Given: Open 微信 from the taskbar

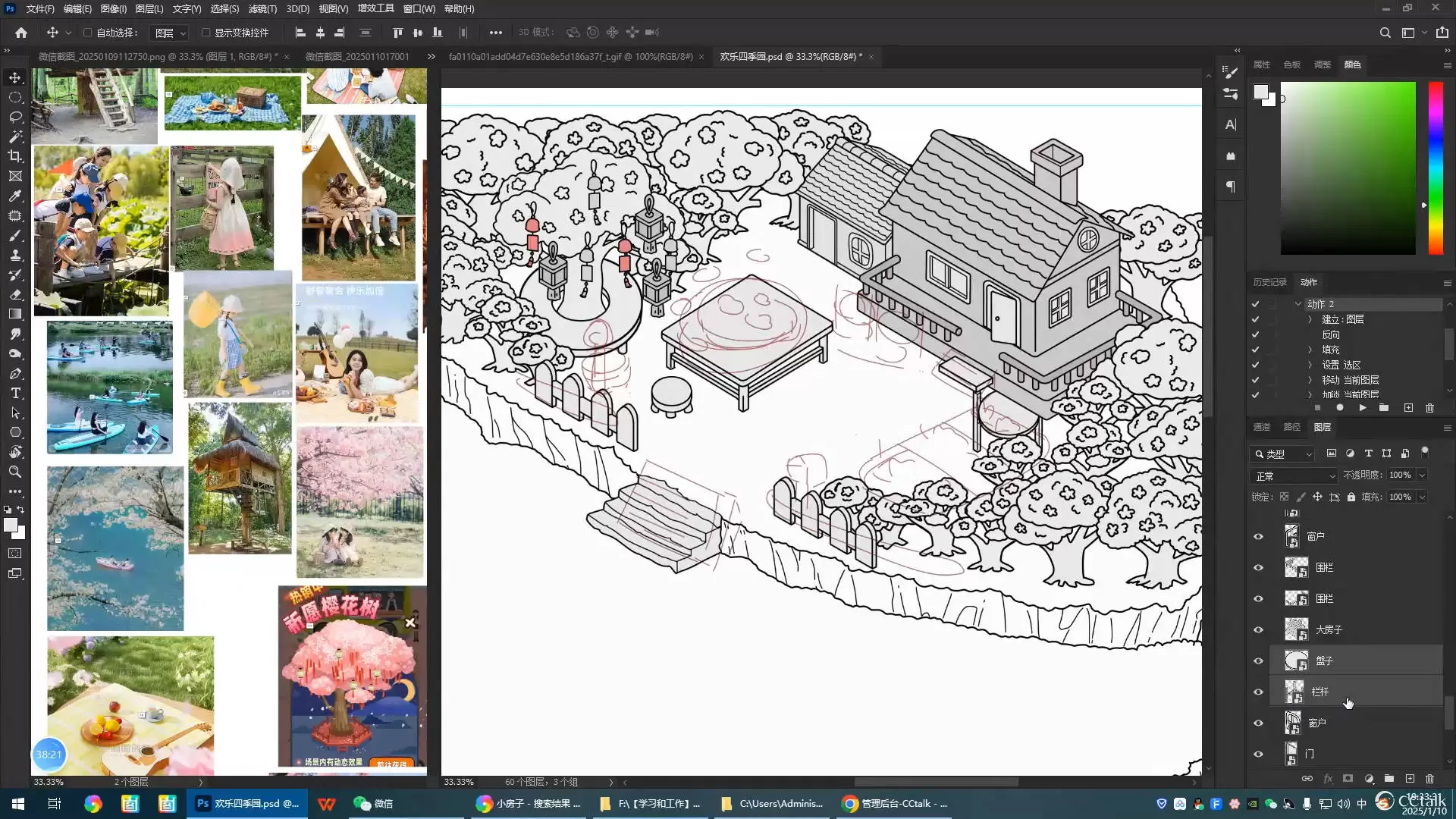Looking at the screenshot, I should coord(374,804).
